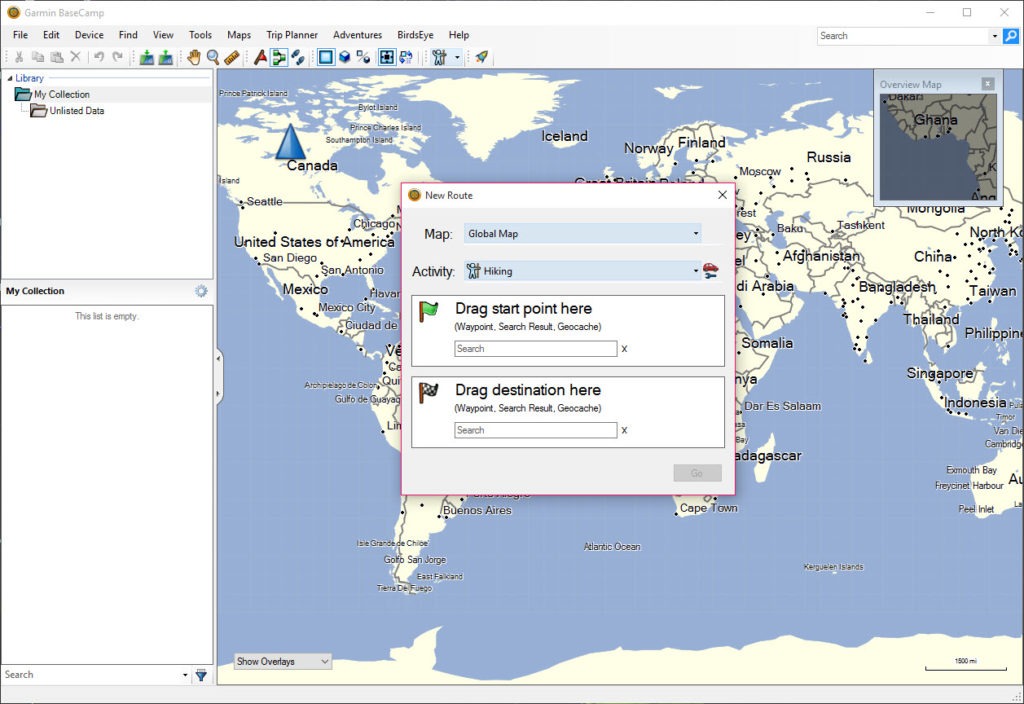Click the blue position marker over Canada
Viewport: 1024px width, 704px height.
[290, 142]
